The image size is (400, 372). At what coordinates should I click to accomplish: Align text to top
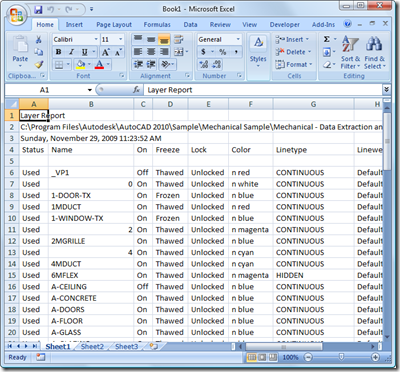[138, 39]
